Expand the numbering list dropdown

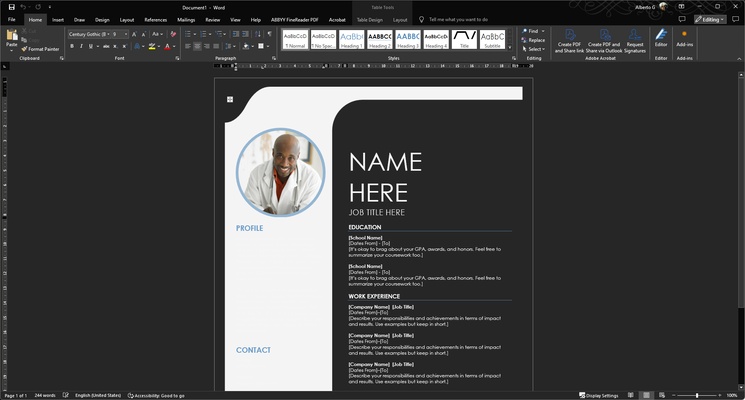coord(210,34)
